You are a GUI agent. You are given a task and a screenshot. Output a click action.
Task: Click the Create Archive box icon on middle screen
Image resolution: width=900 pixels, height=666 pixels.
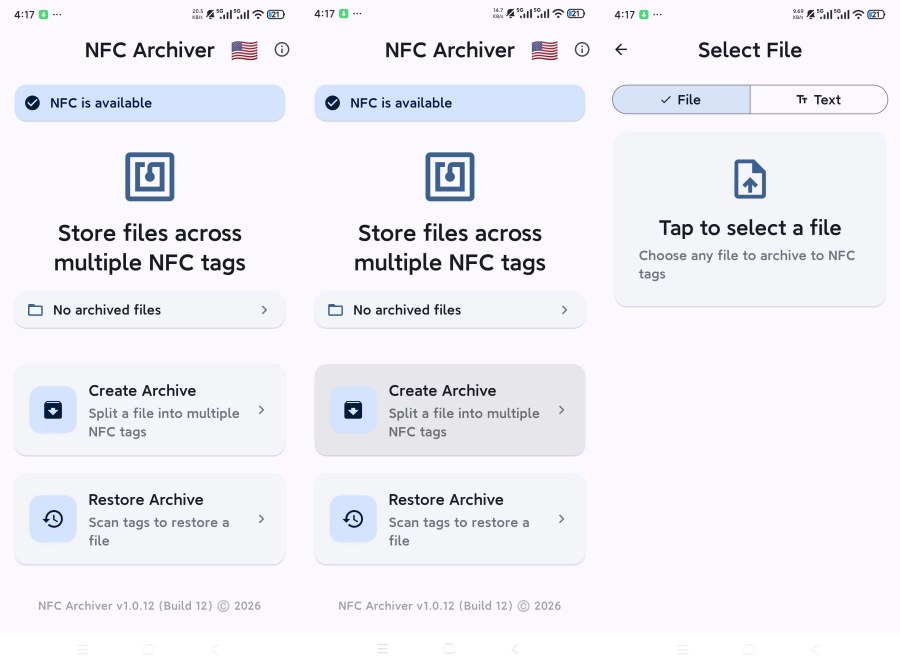[353, 410]
